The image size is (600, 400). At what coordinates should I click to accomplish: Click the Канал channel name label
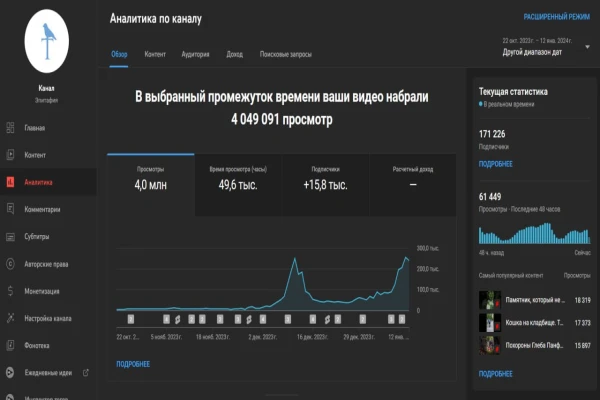[x=46, y=88]
